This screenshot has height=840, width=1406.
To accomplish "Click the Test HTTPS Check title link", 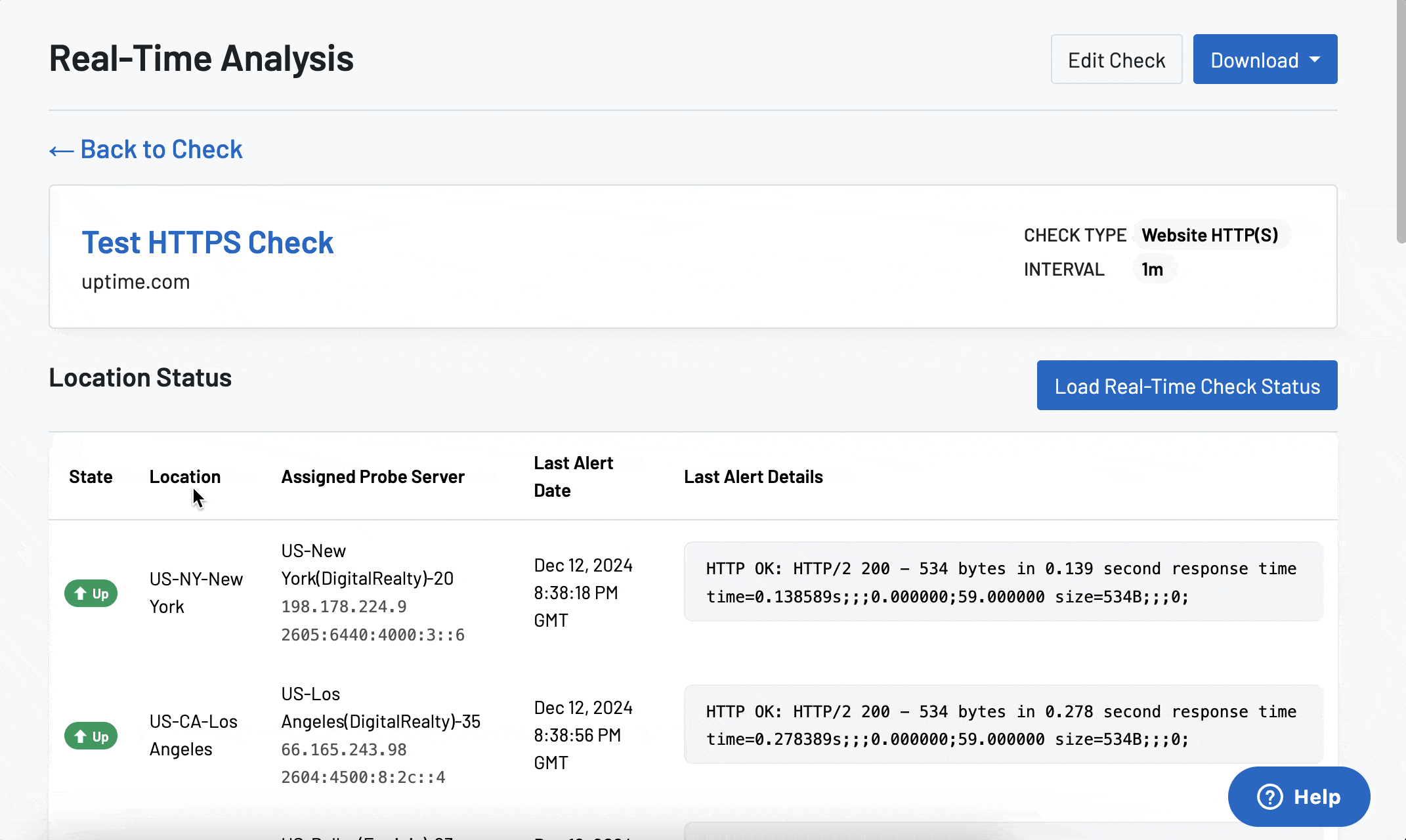I will 207,241.
